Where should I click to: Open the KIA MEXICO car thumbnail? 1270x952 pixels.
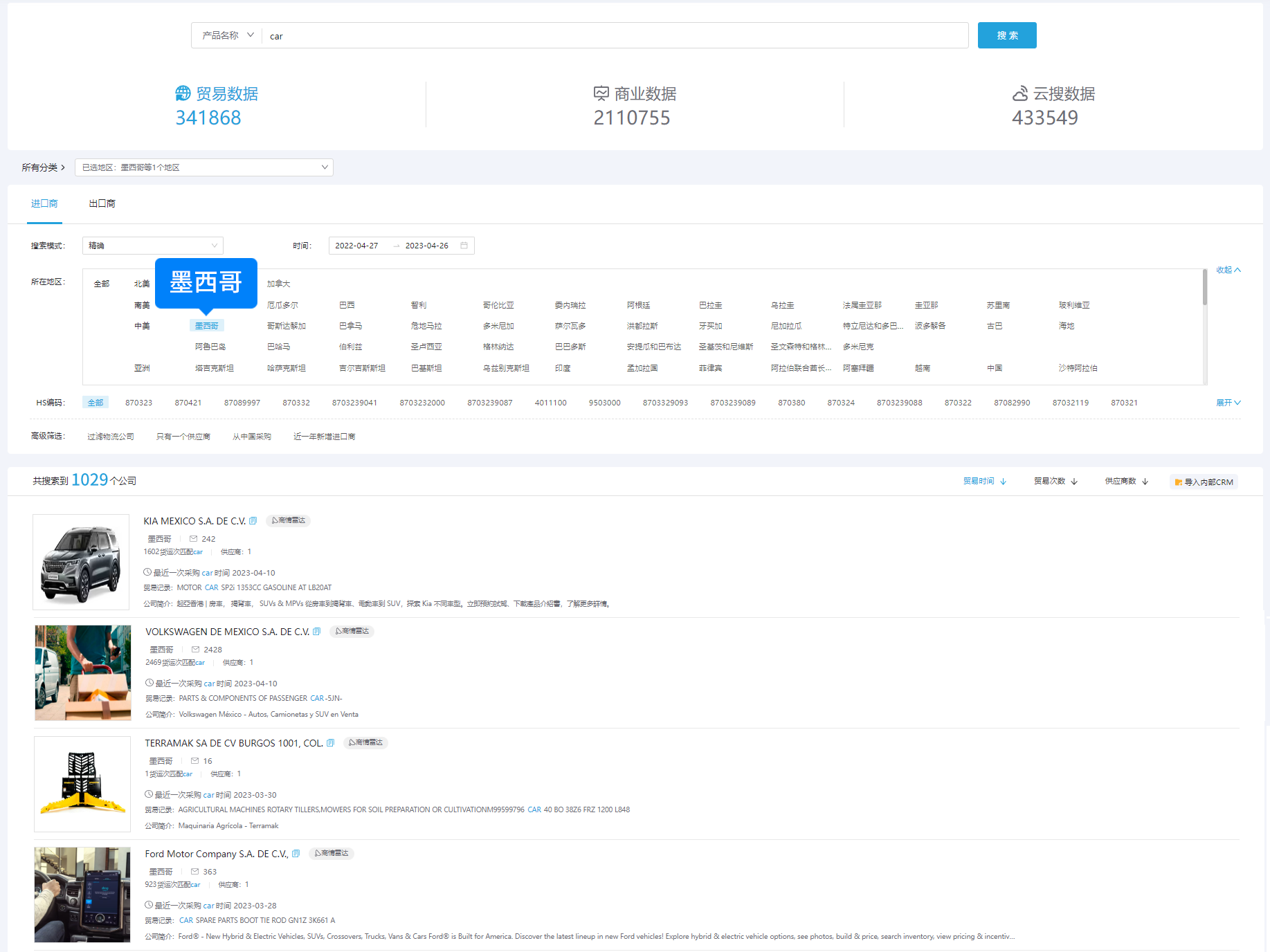(x=81, y=562)
